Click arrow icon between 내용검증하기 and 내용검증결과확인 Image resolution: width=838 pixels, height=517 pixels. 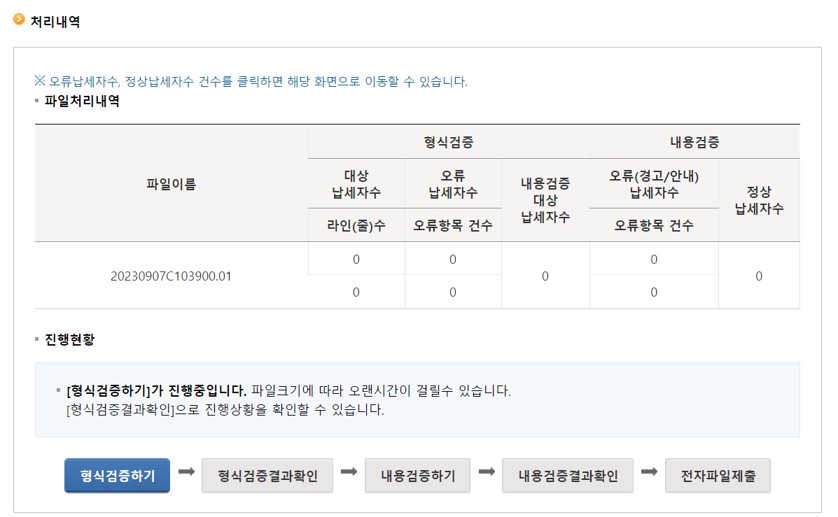[487, 472]
